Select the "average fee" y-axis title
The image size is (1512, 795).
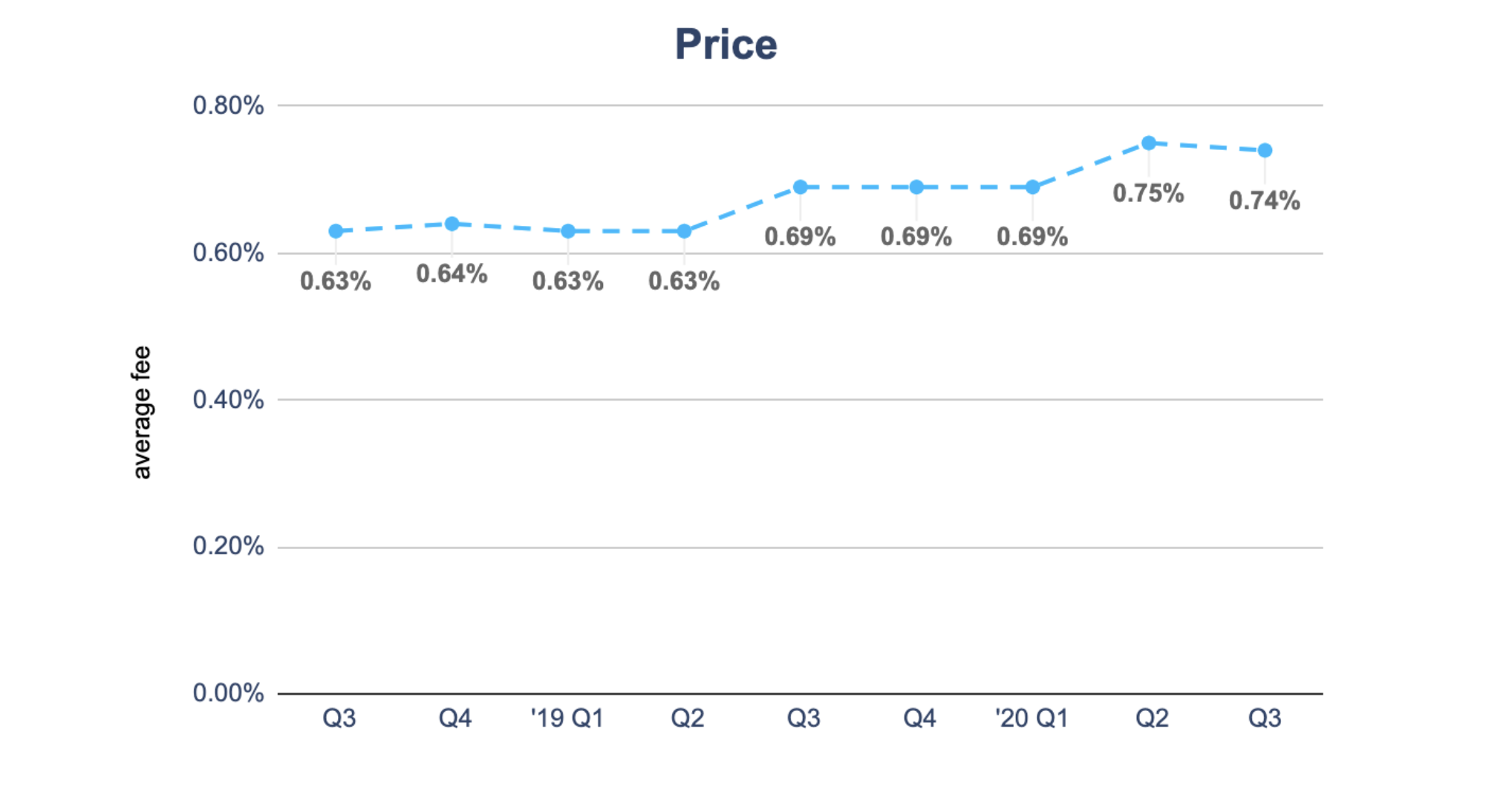pos(141,412)
